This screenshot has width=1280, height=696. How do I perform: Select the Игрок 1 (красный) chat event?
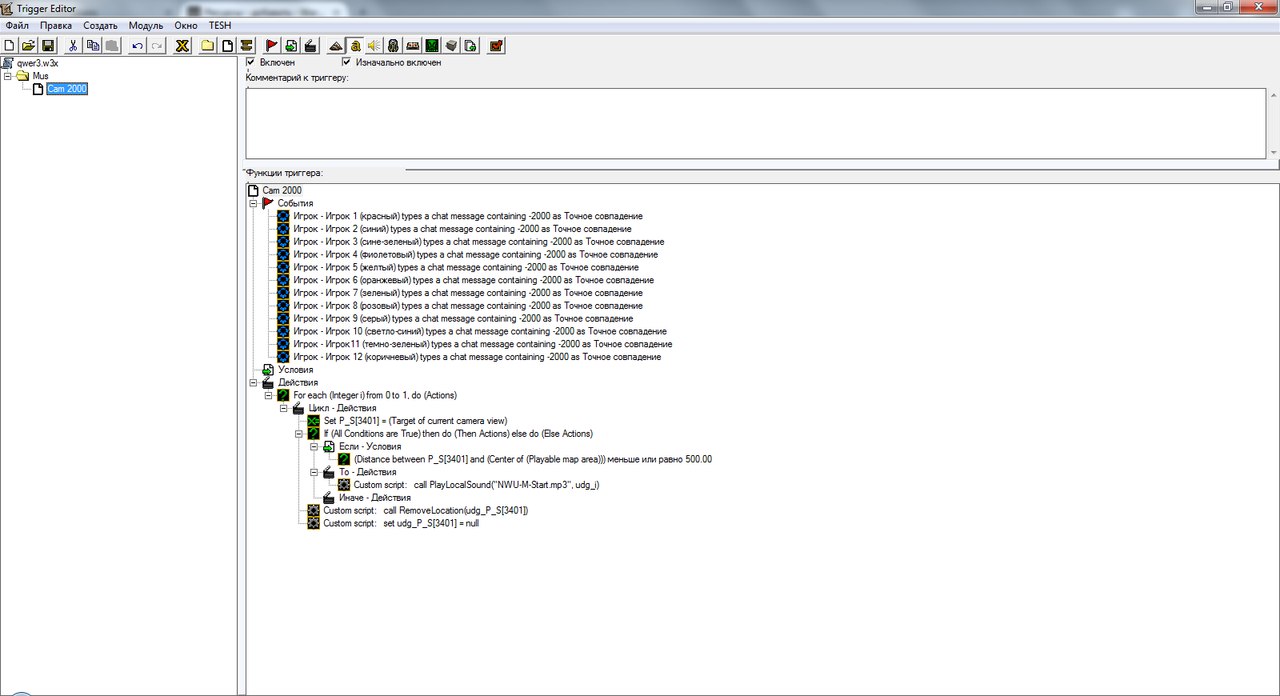(468, 216)
